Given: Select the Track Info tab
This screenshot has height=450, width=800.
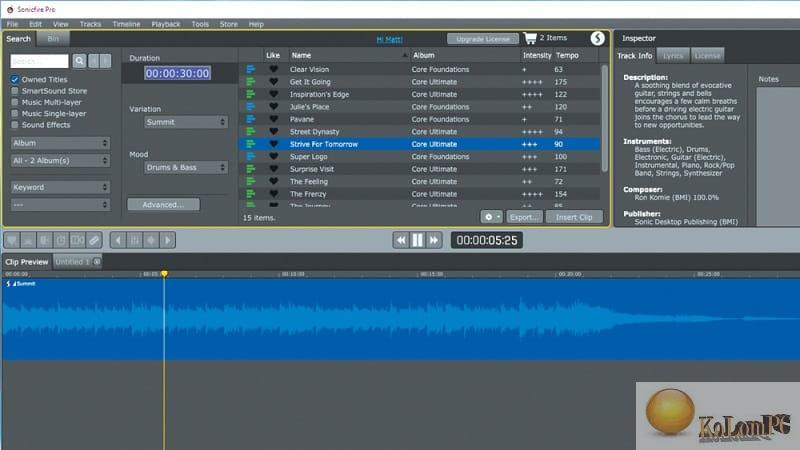Looking at the screenshot, I should 635,56.
